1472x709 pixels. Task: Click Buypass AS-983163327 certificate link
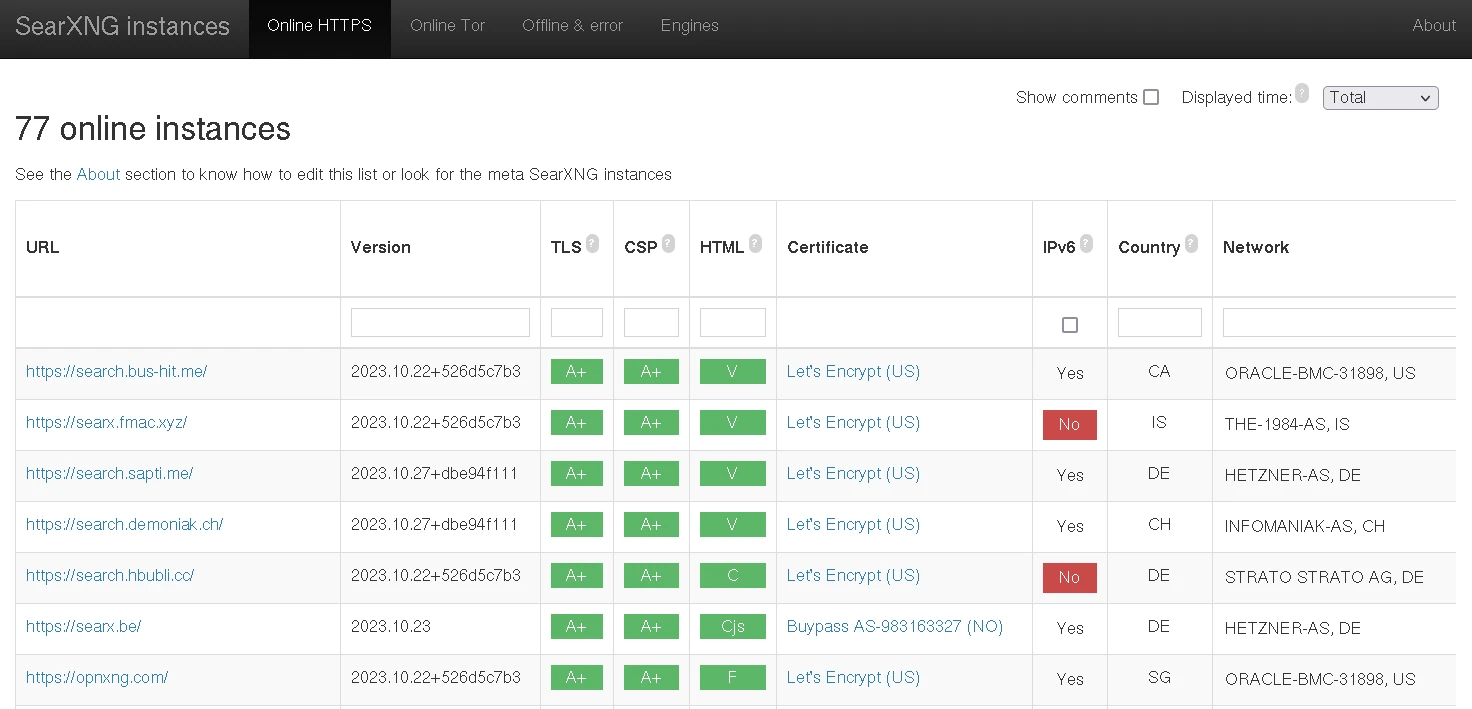894,627
